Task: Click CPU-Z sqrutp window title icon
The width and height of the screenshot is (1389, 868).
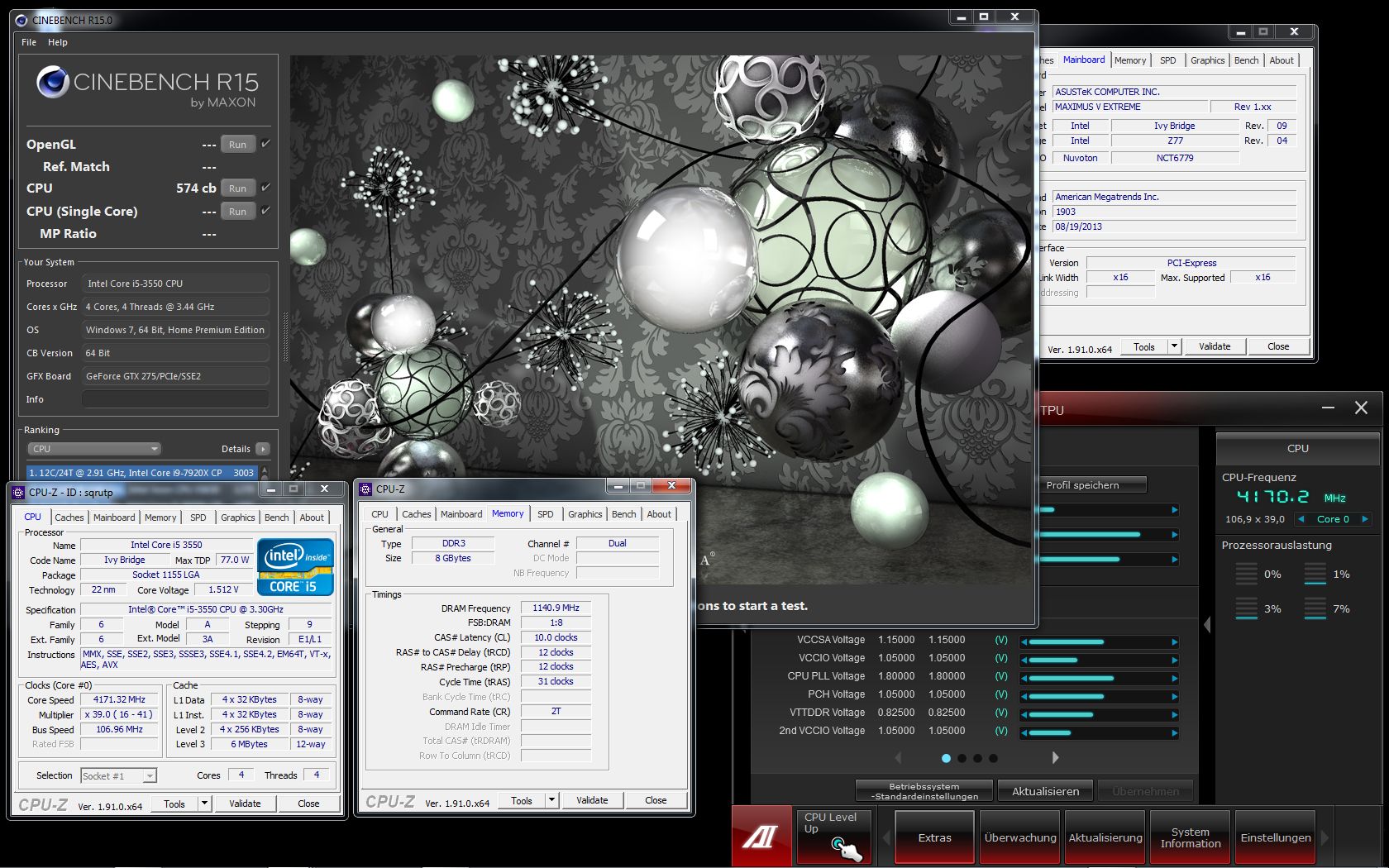Action: [19, 493]
